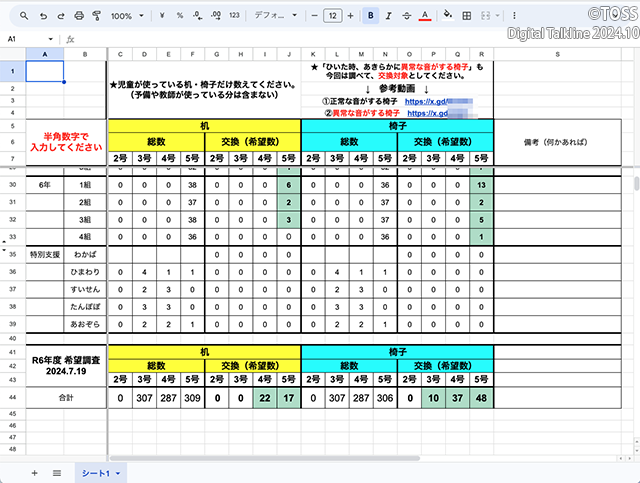Open the 100% zoom dropdown

click(x=126, y=16)
